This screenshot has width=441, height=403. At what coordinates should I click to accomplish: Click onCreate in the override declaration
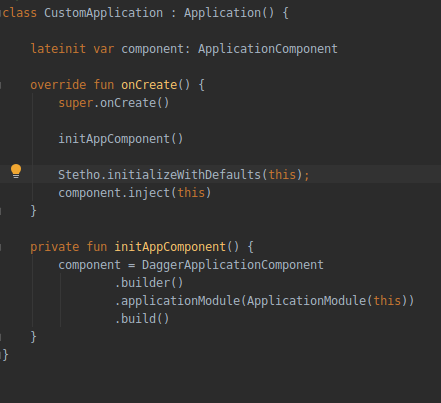[149, 85]
